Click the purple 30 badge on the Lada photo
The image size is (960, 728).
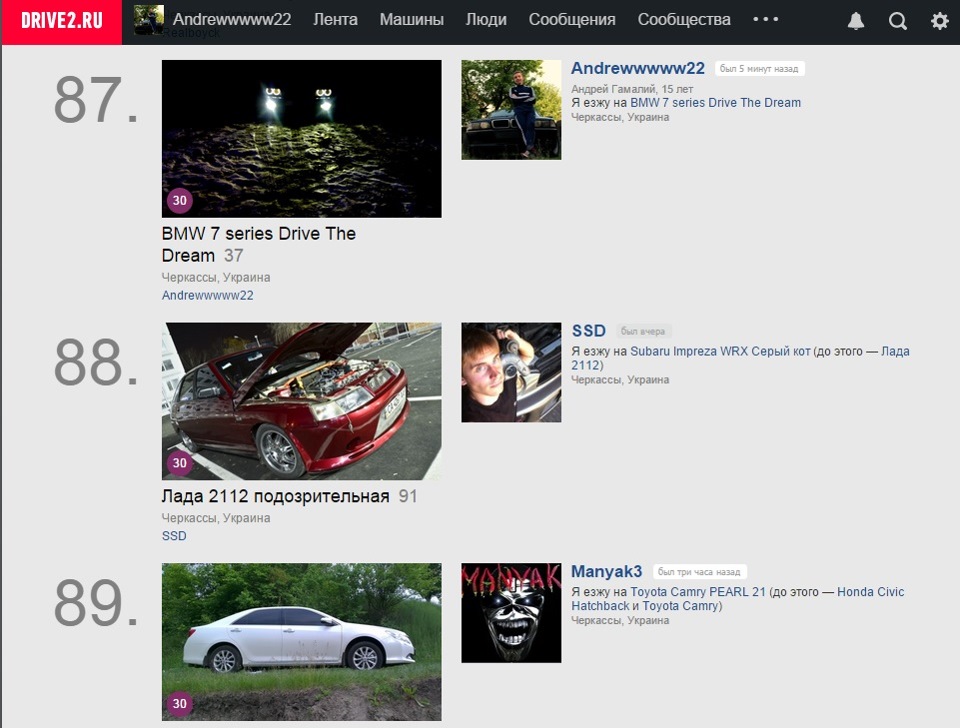[179, 463]
